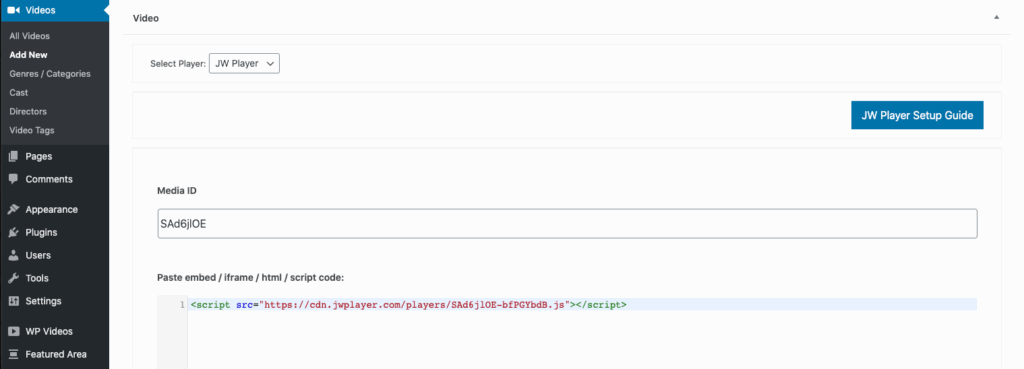Click the Settings icon in sidebar
The height and width of the screenshot is (369, 1024).
click(13, 301)
